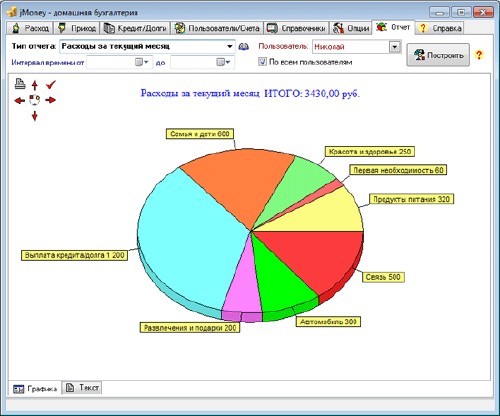Click the red up arrow chart control
Screen dimensions: 500x416
pos(35,85)
